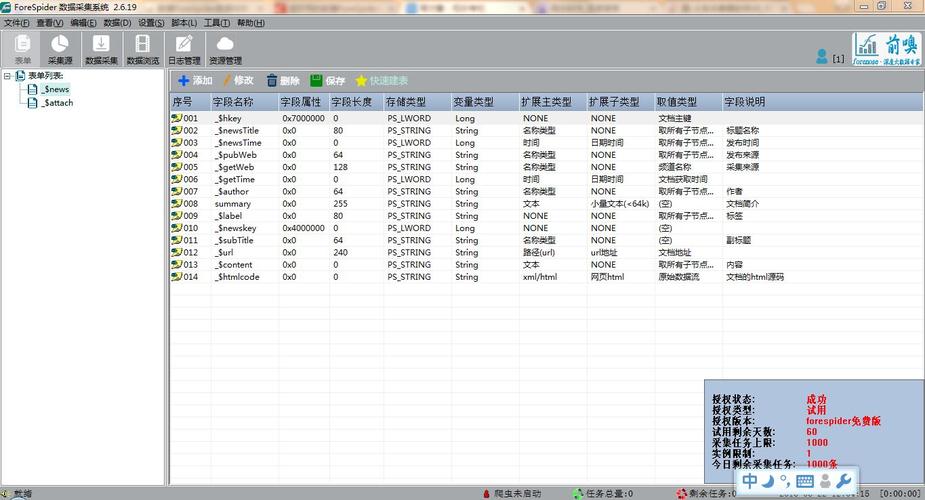Viewport: 925px width, 500px height.
Task: Select the _$pubWeb field name
Action: 235,154
